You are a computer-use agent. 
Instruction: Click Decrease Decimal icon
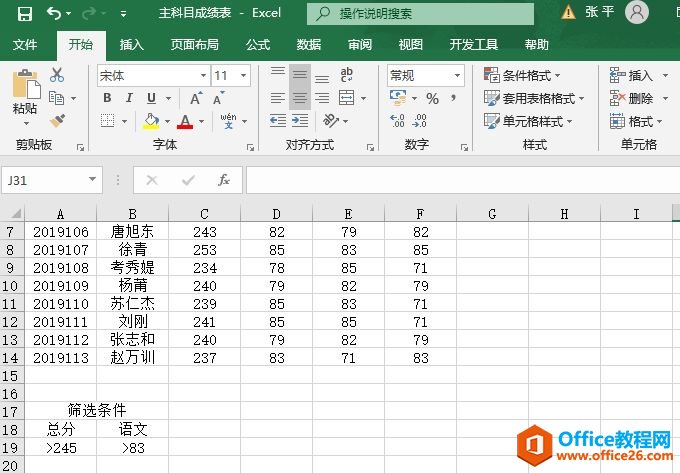pyautogui.click(x=419, y=121)
